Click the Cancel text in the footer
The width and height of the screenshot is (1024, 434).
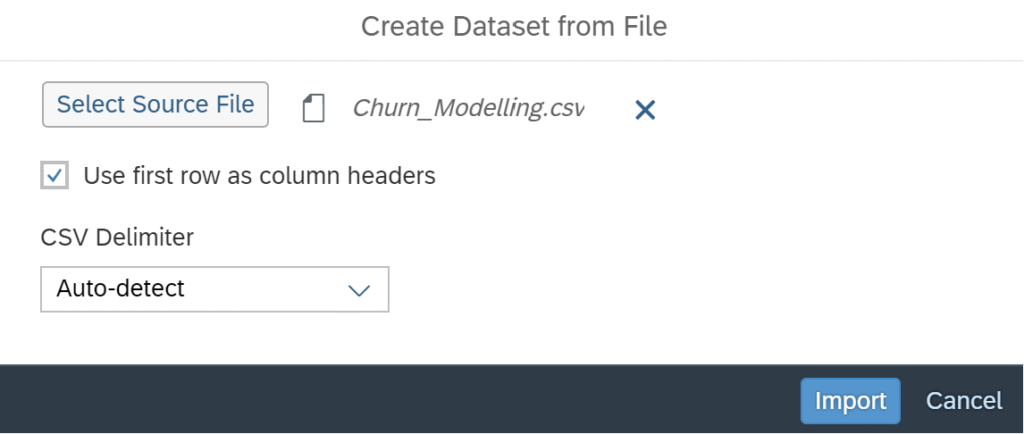coord(964,401)
